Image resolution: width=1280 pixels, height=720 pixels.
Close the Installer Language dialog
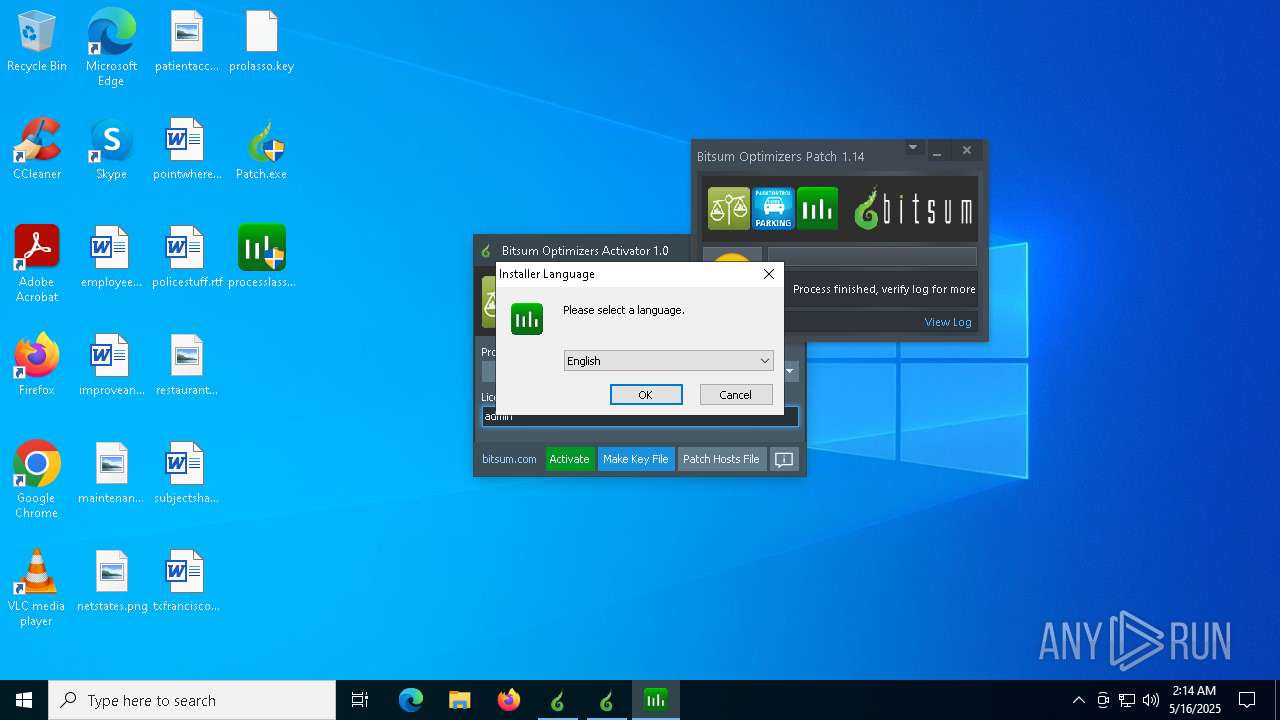point(768,274)
